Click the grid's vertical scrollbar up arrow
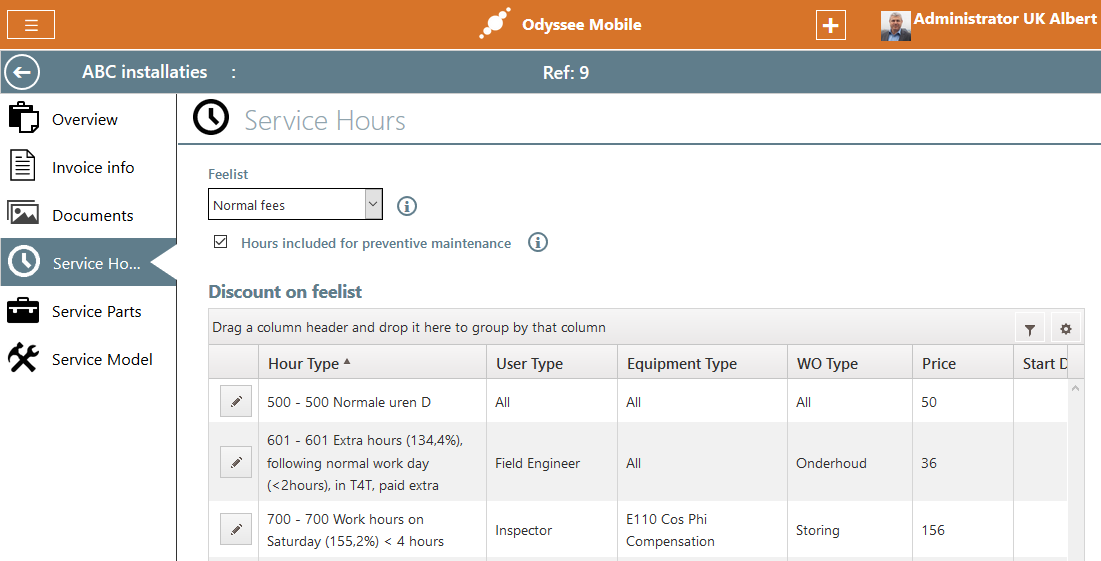 coord(1076,387)
